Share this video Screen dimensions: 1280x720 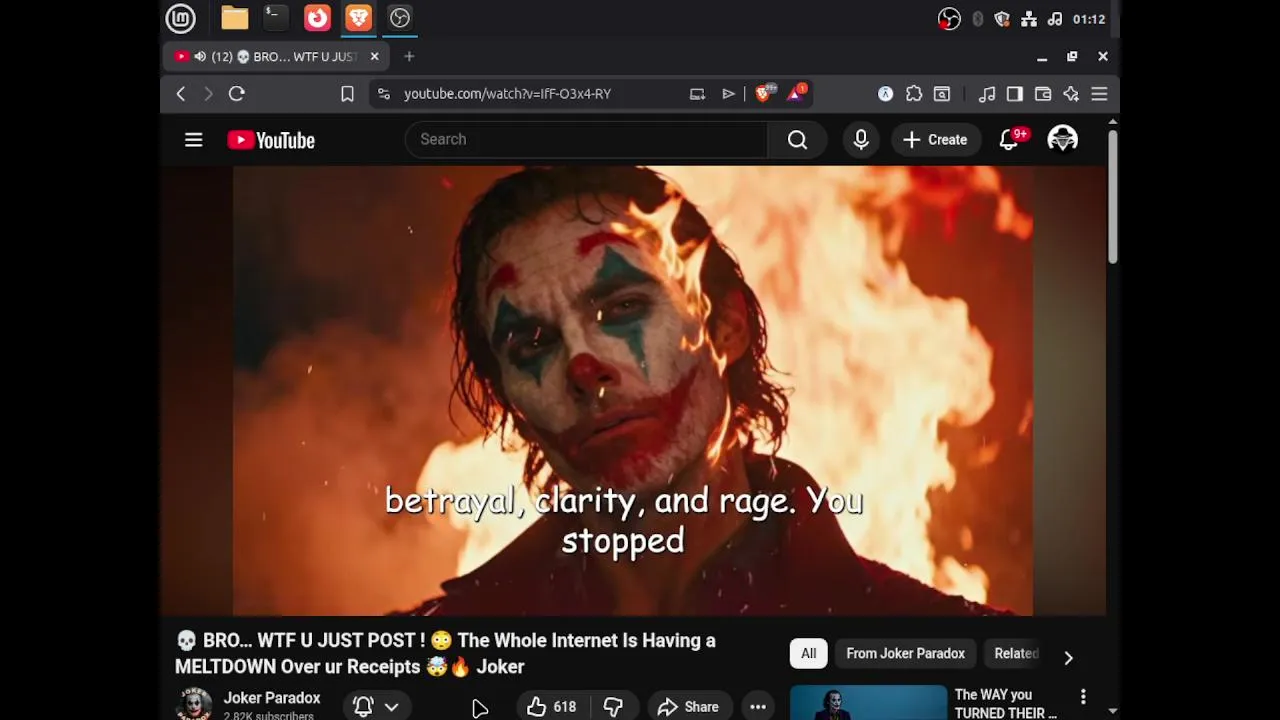(688, 707)
